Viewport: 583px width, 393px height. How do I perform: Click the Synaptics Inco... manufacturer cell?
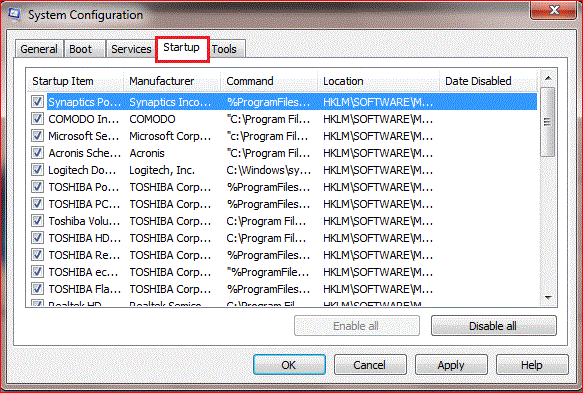(x=170, y=102)
